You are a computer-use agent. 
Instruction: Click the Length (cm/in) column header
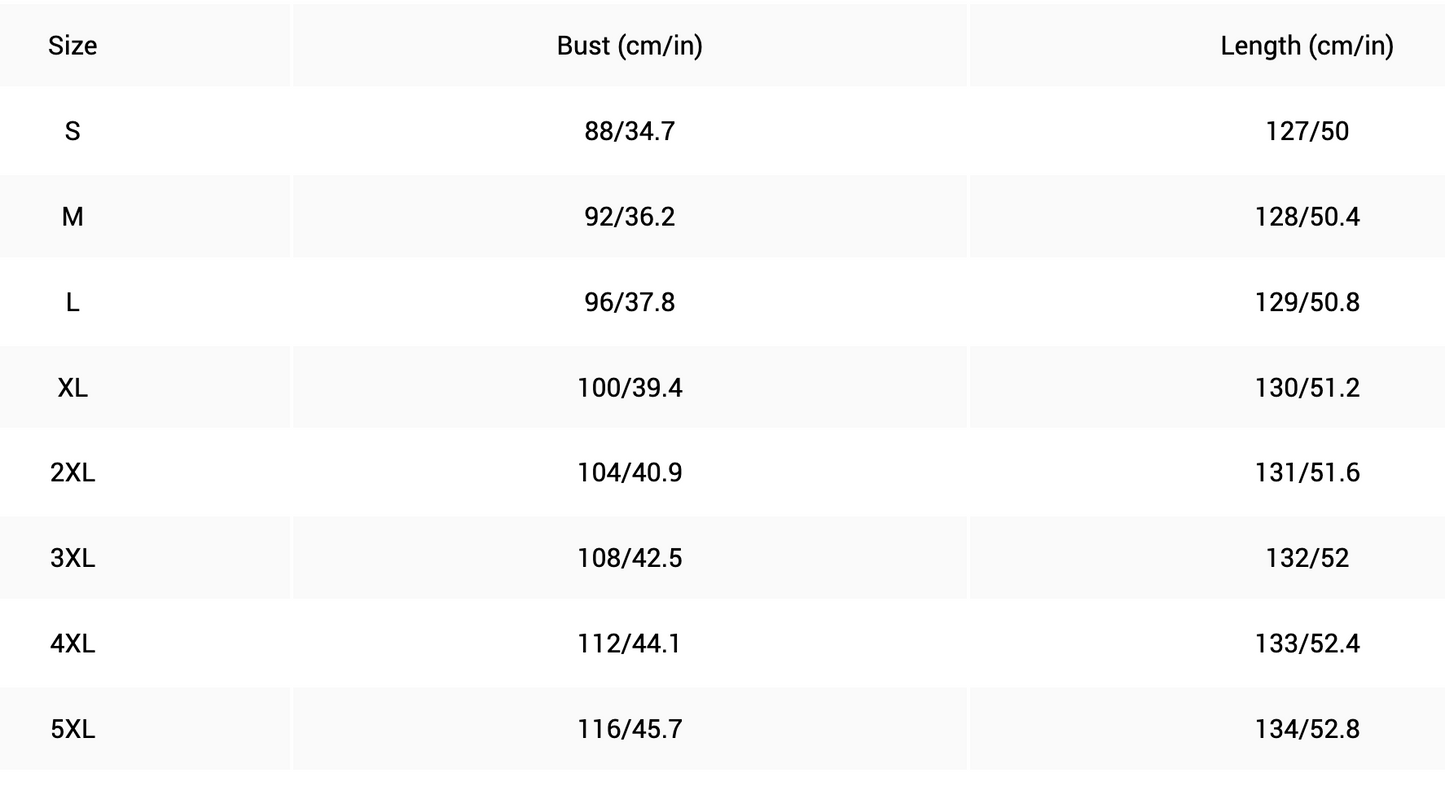[1306, 46]
